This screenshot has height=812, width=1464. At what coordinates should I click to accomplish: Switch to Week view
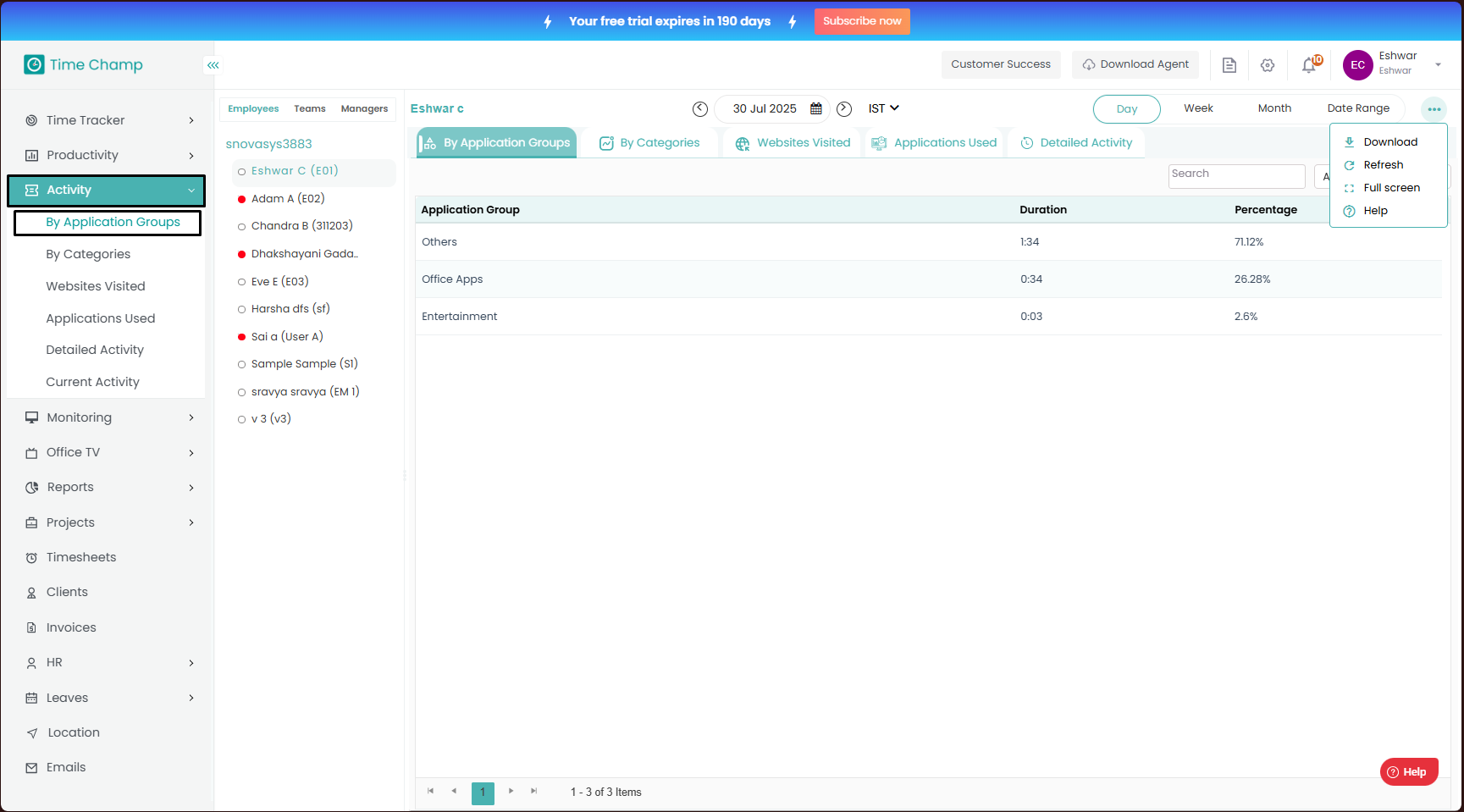tap(1198, 108)
